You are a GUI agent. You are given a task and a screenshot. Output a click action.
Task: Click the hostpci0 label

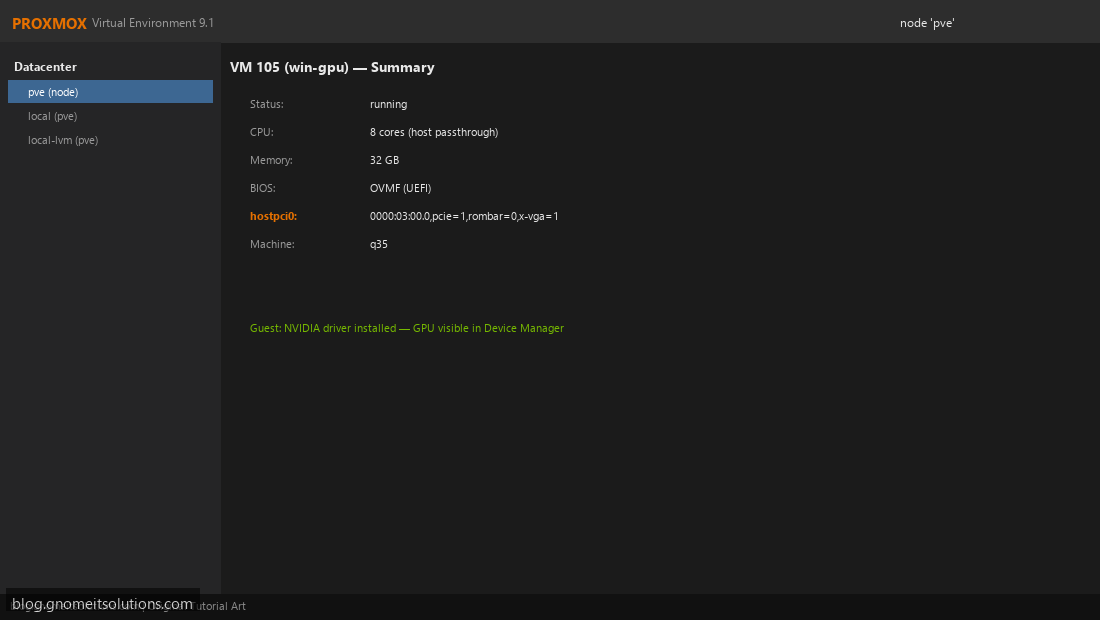coord(274,216)
